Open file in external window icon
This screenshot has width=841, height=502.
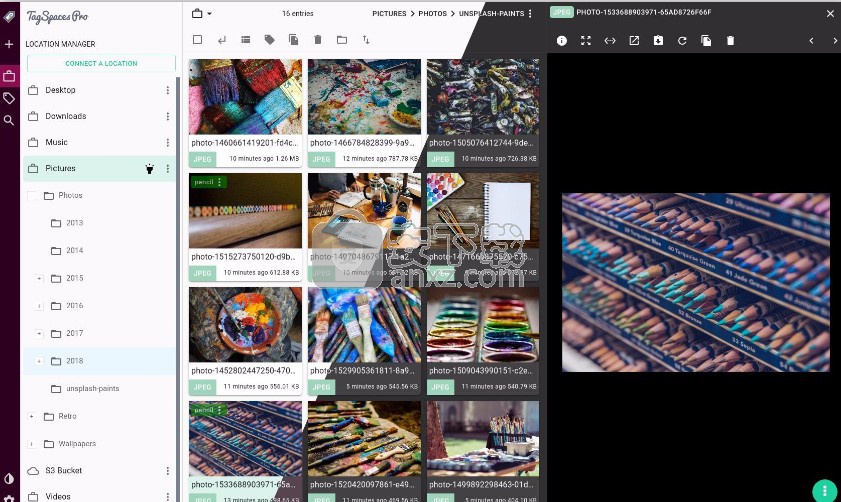click(x=634, y=41)
